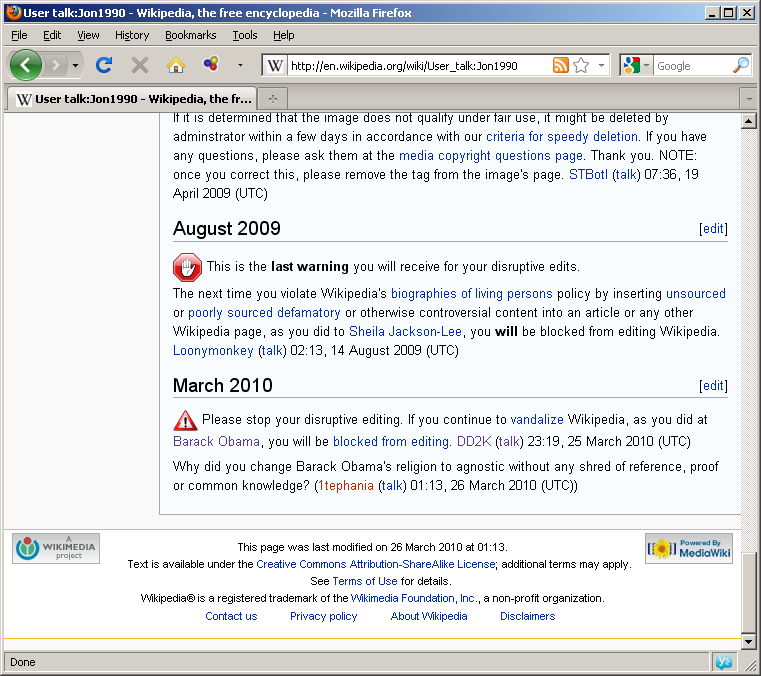Open the poorly sourced defamatory link
The height and width of the screenshot is (676, 761).
[264, 313]
